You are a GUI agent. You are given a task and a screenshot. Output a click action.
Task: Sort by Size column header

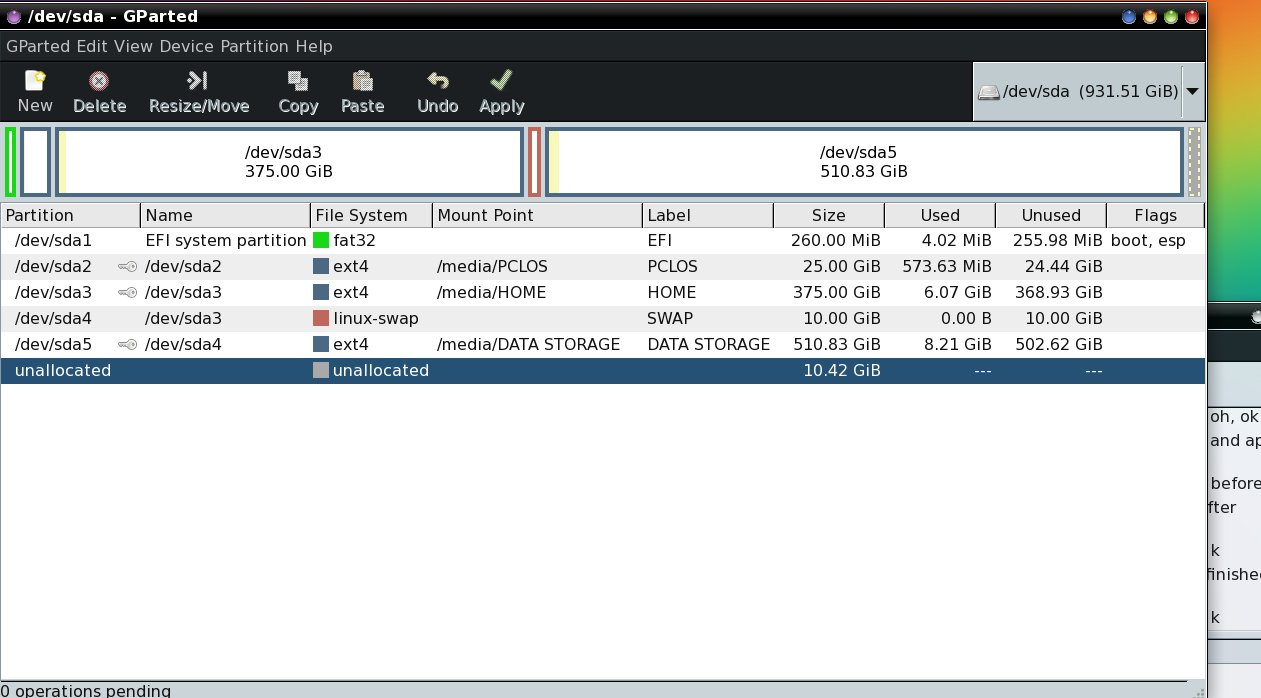(829, 215)
